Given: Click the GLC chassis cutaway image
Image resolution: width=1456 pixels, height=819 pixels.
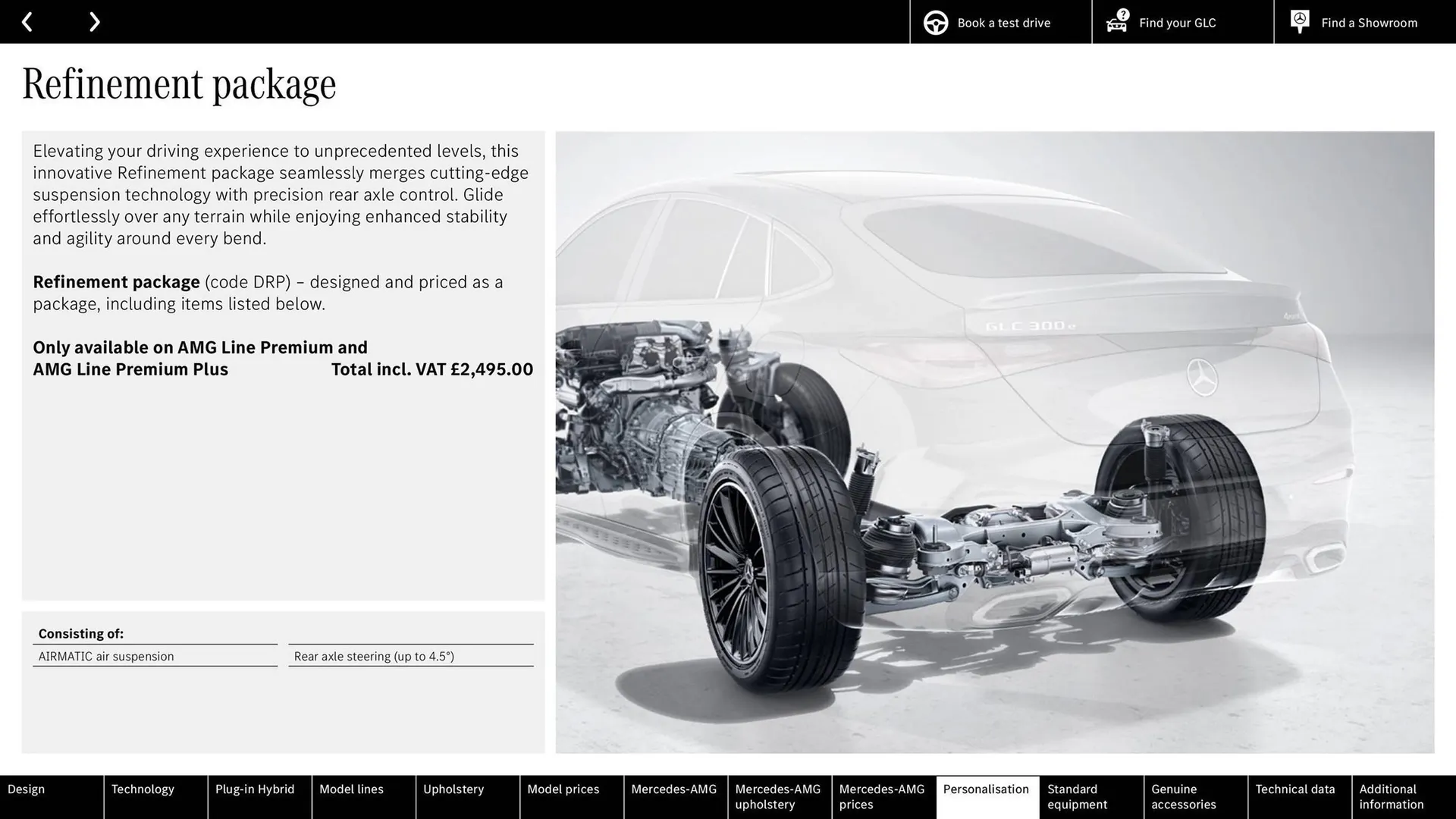Looking at the screenshot, I should (994, 442).
